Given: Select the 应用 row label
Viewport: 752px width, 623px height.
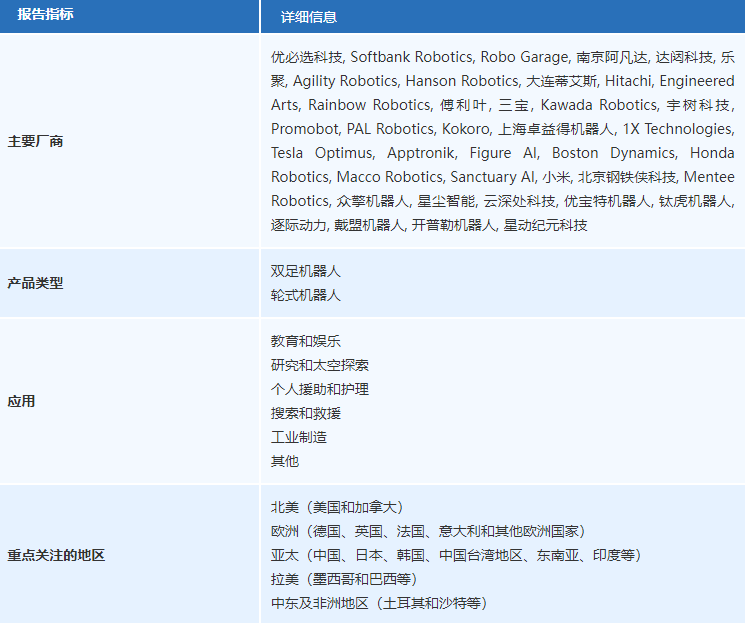Looking at the screenshot, I should (21, 401).
